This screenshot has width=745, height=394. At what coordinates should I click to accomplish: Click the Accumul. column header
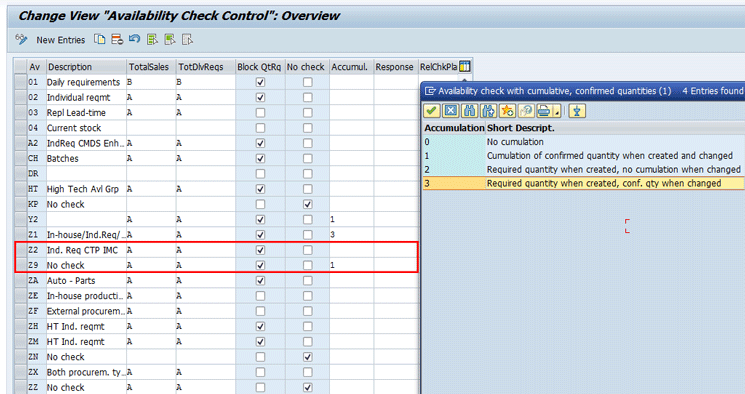tap(351, 67)
